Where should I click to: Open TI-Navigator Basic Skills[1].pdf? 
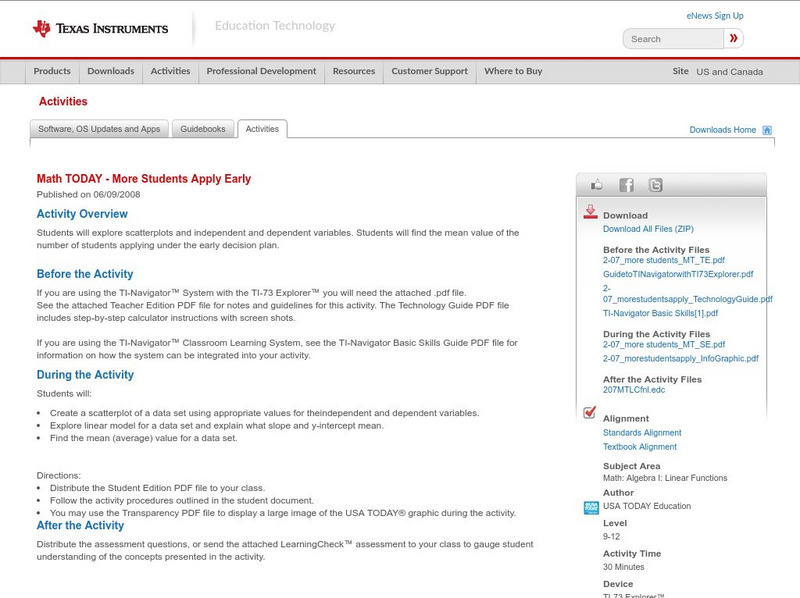pyautogui.click(x=660, y=313)
